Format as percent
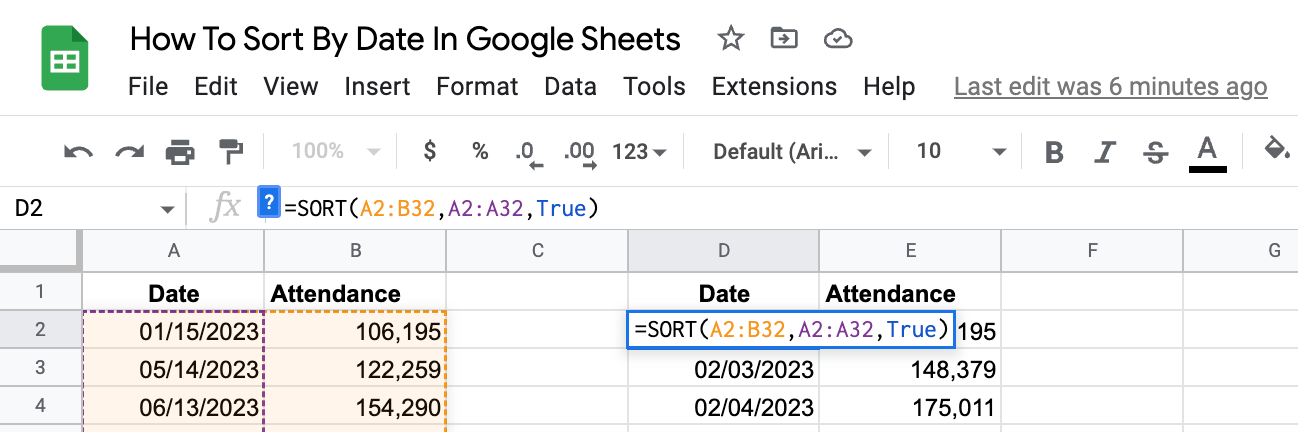This screenshot has width=1298, height=432. (481, 151)
